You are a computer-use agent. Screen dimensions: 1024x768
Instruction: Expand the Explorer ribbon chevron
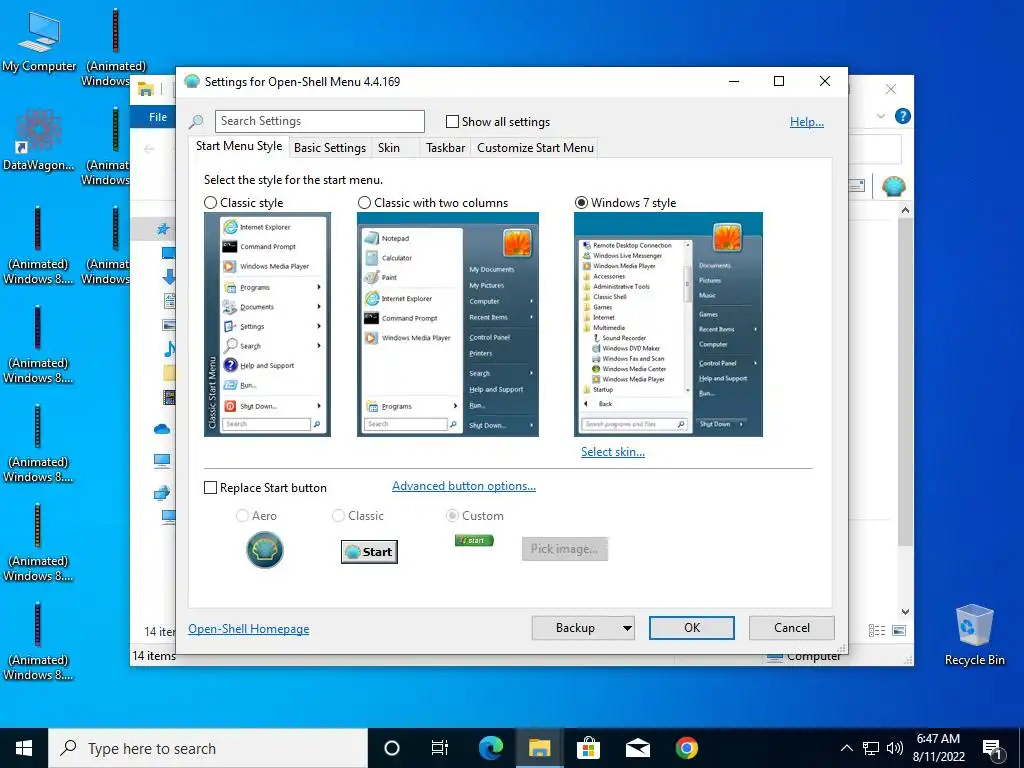point(881,116)
